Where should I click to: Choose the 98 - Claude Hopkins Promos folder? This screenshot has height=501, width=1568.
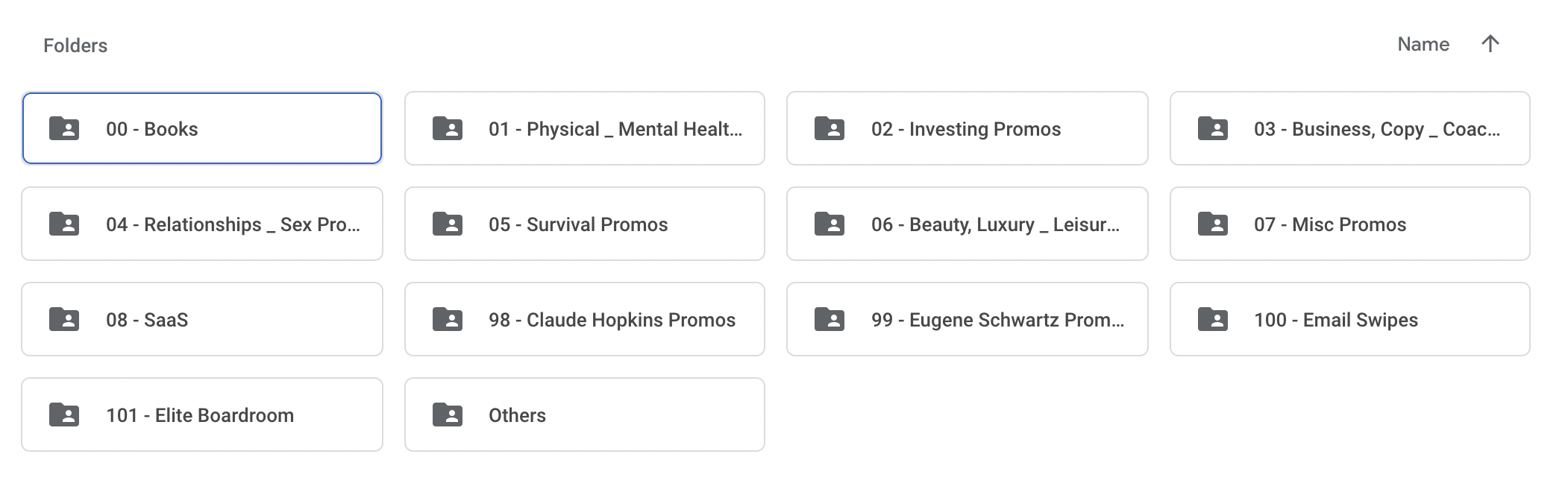(585, 319)
